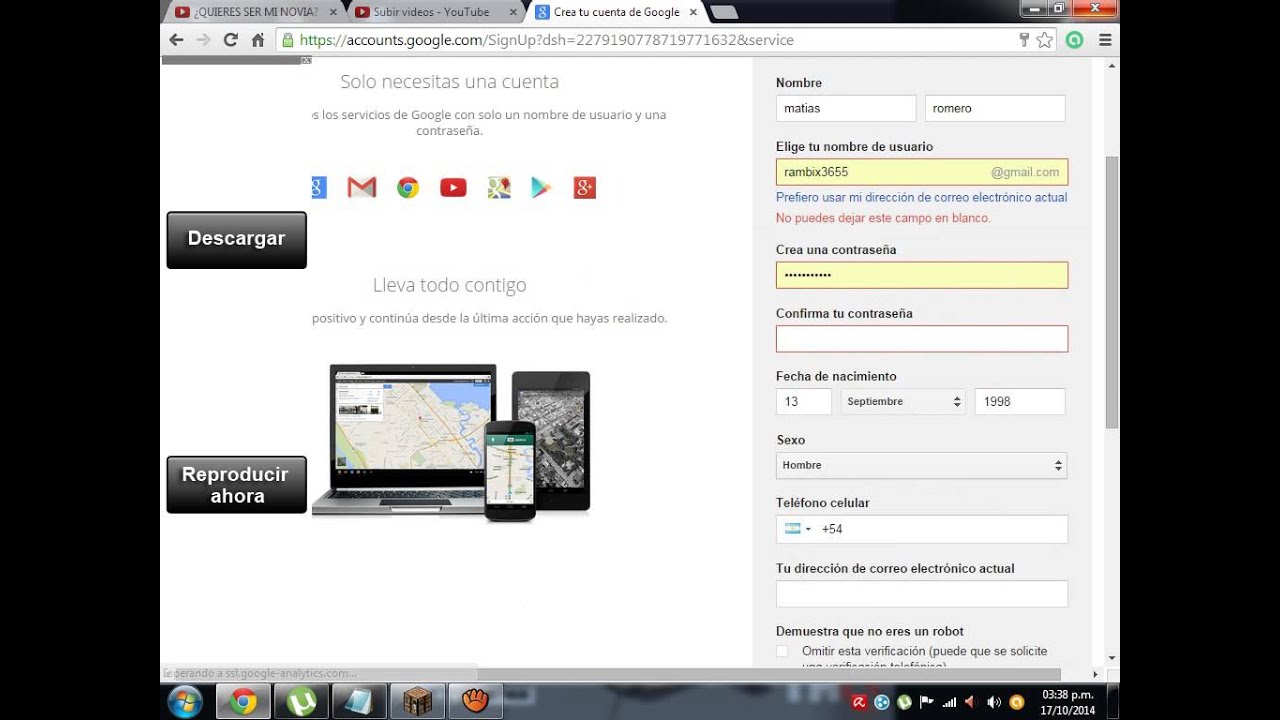This screenshot has width=1280, height=720.
Task: Click 'No puedes dejar este campo en blanco' error
Action: (x=883, y=218)
